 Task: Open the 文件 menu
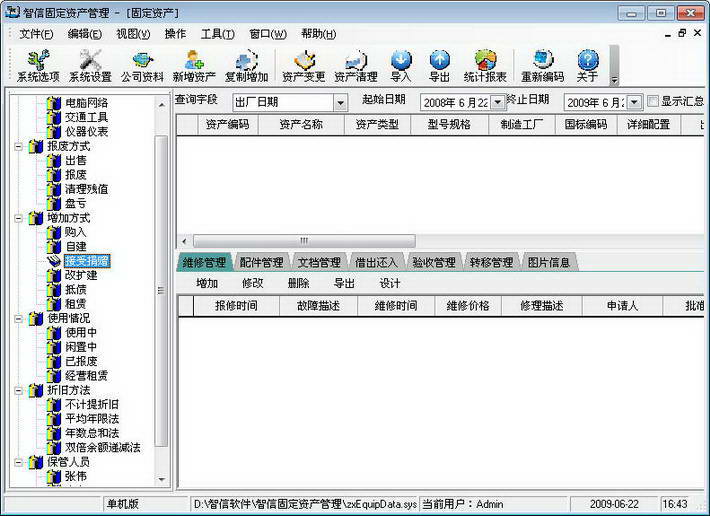pyautogui.click(x=36, y=34)
